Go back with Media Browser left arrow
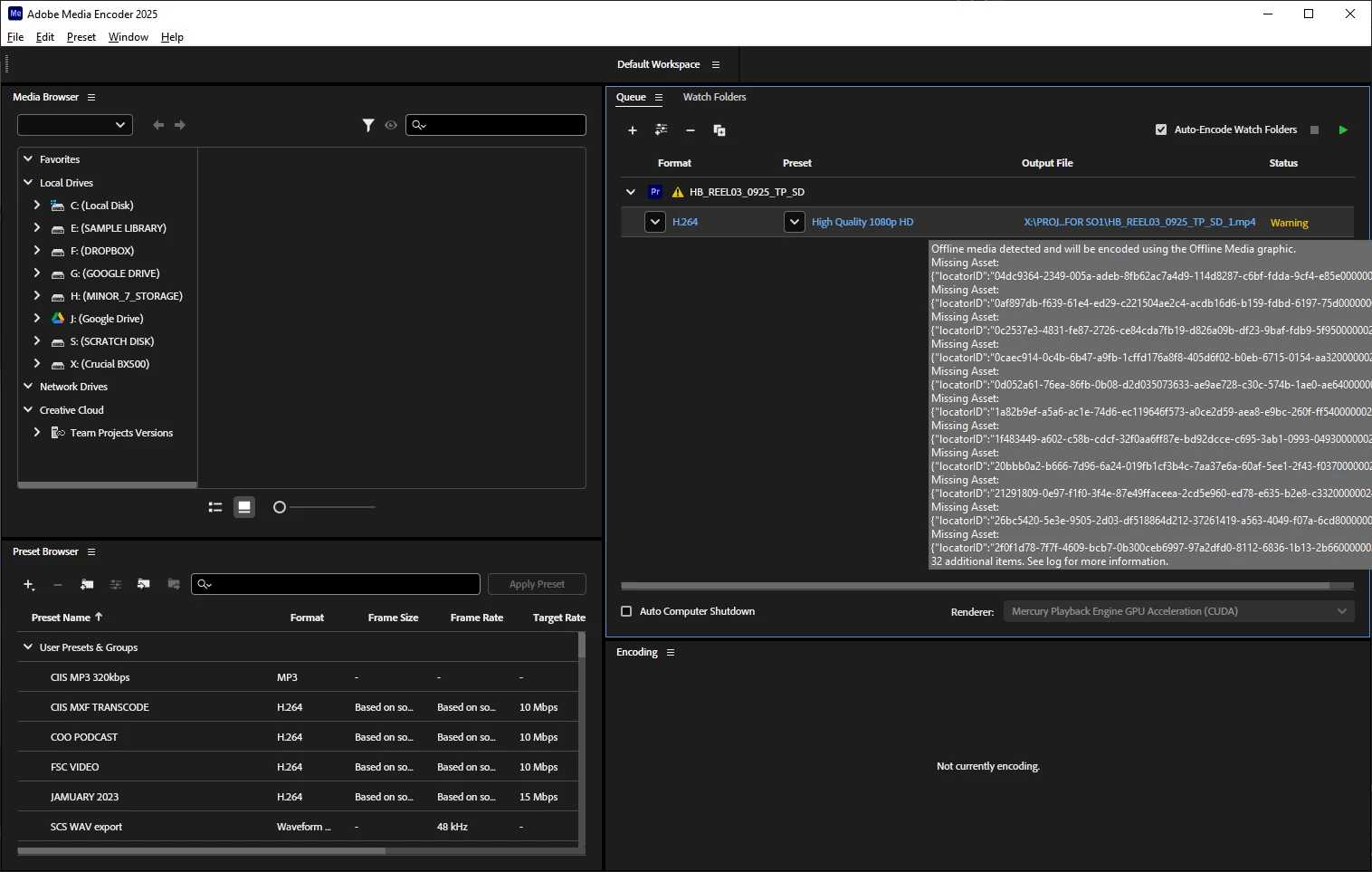Viewport: 1372px width, 872px height. click(158, 125)
